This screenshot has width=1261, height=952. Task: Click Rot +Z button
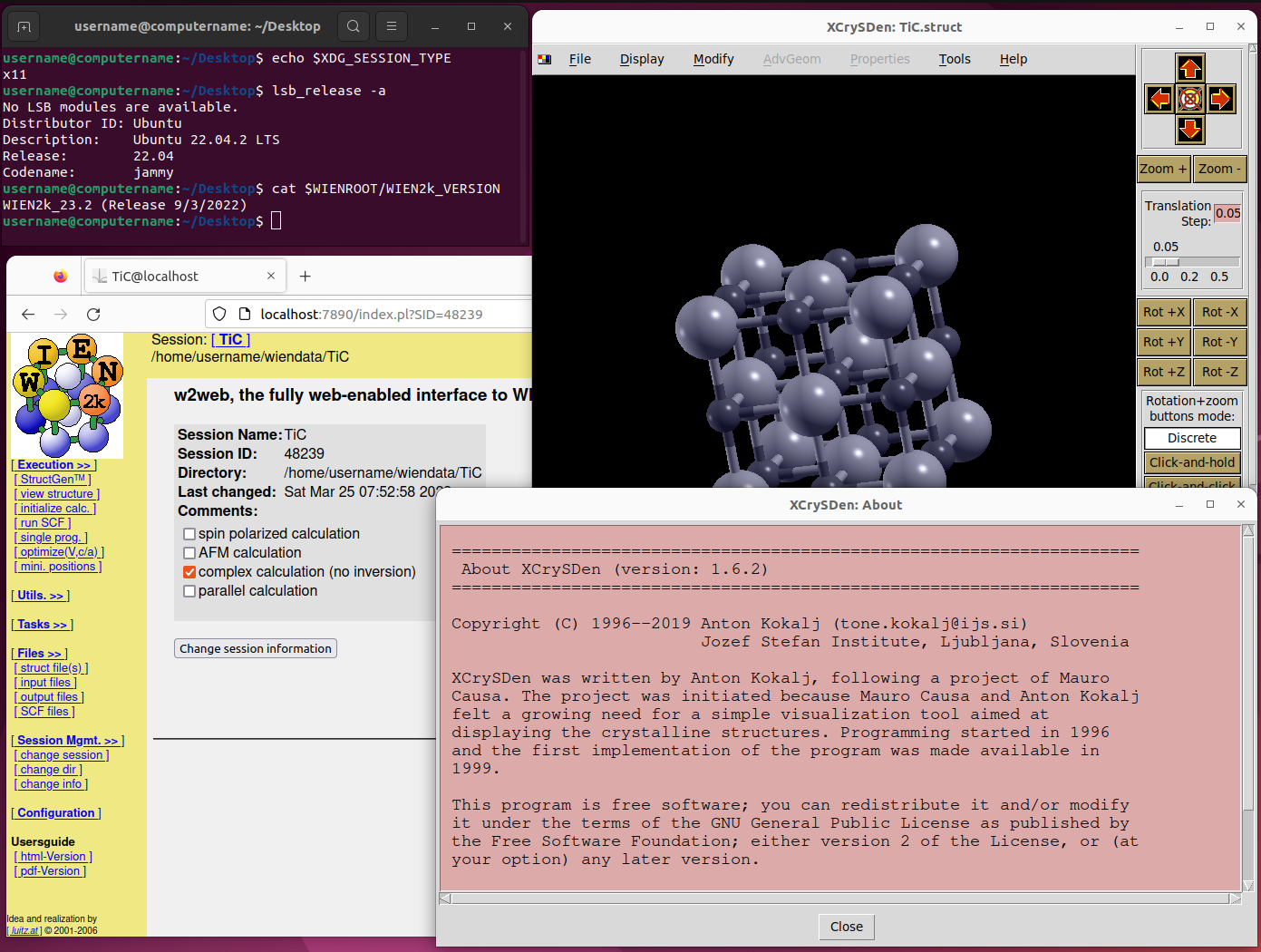tap(1164, 372)
